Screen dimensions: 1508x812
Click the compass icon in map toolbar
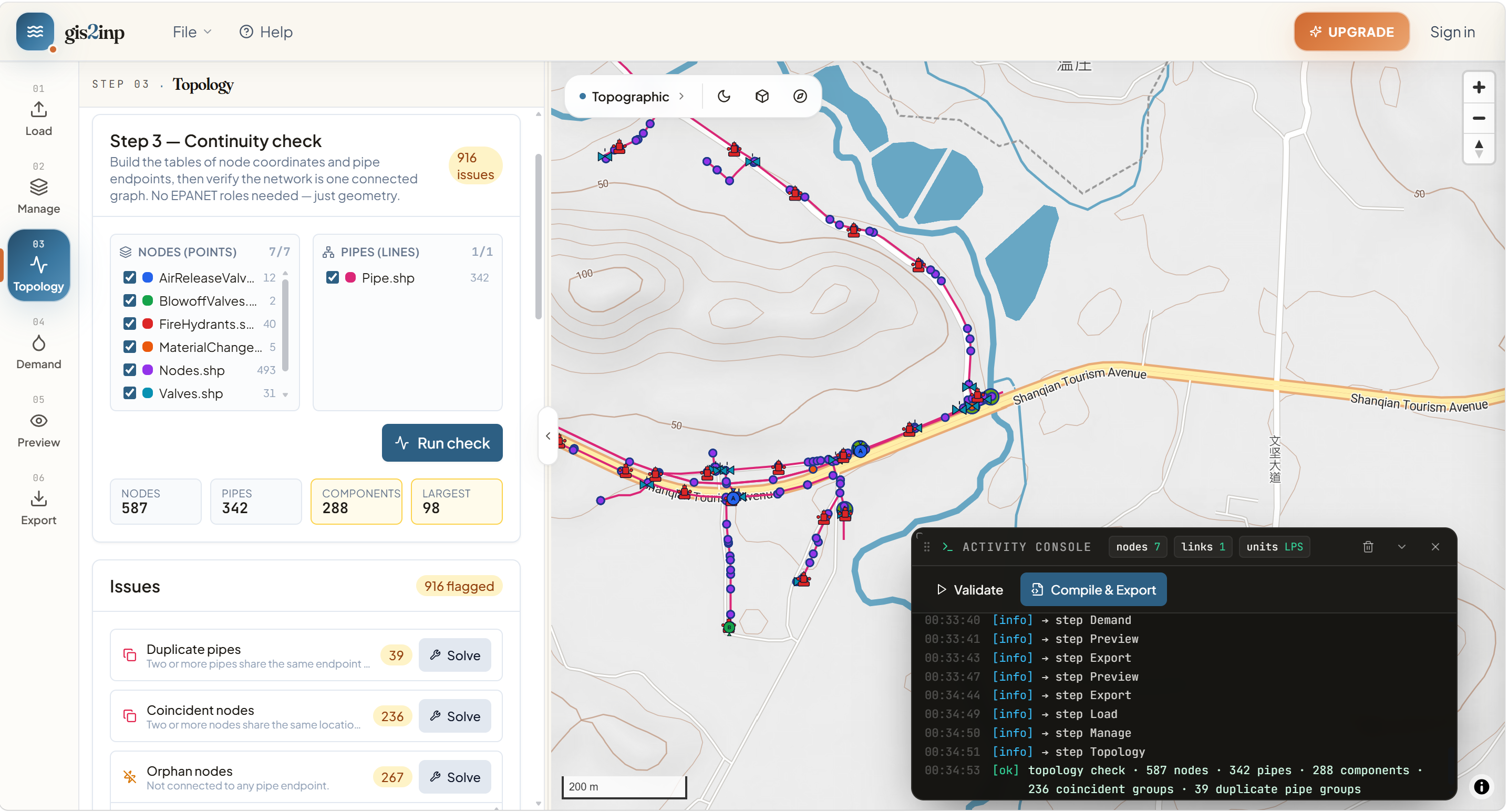(x=800, y=96)
